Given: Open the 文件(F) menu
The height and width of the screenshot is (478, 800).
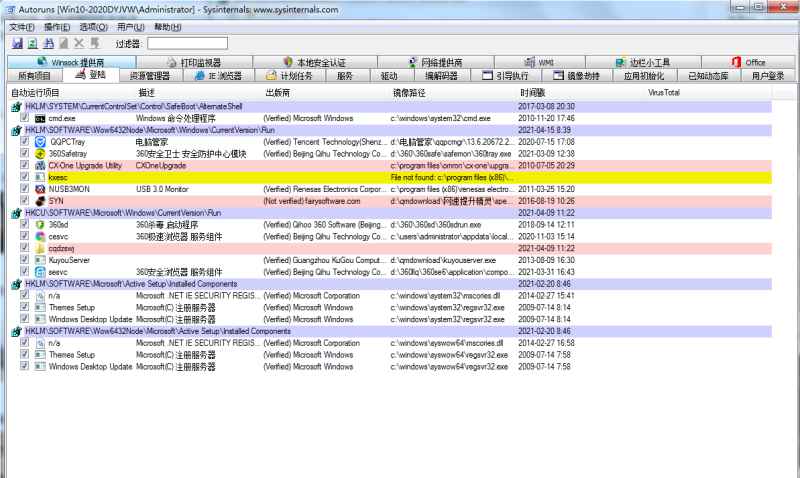Looking at the screenshot, I should pyautogui.click(x=22, y=27).
